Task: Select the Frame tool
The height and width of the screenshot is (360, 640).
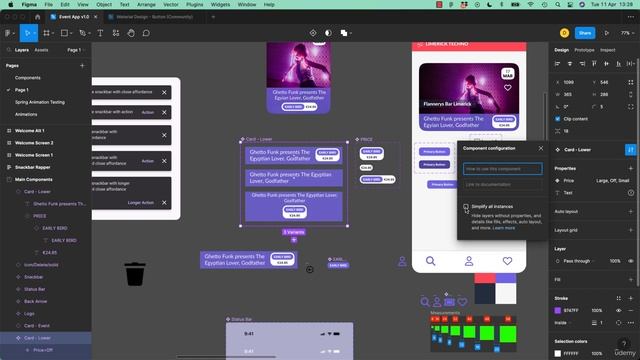Action: click(46, 33)
